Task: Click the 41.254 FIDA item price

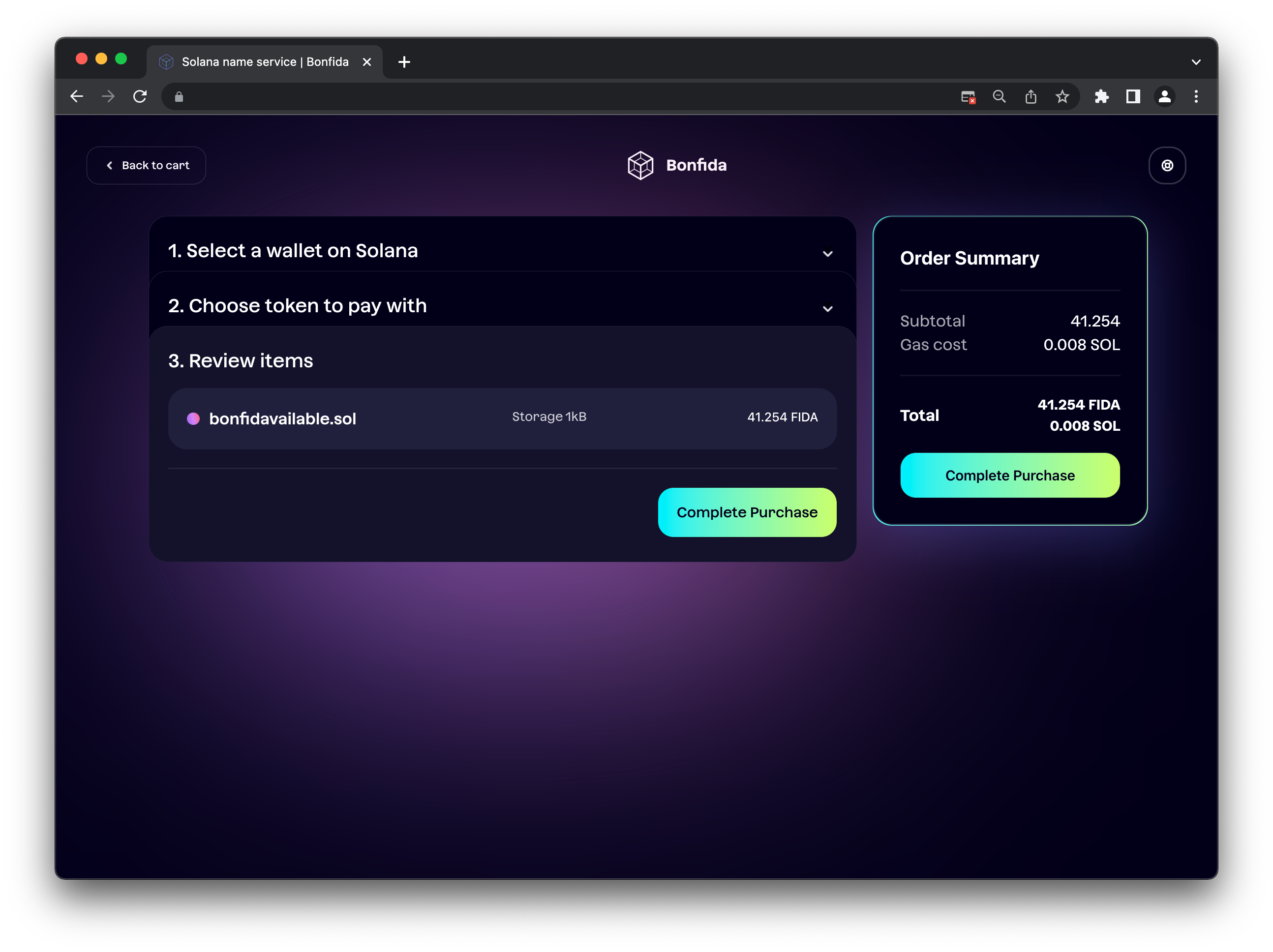Action: pos(782,417)
